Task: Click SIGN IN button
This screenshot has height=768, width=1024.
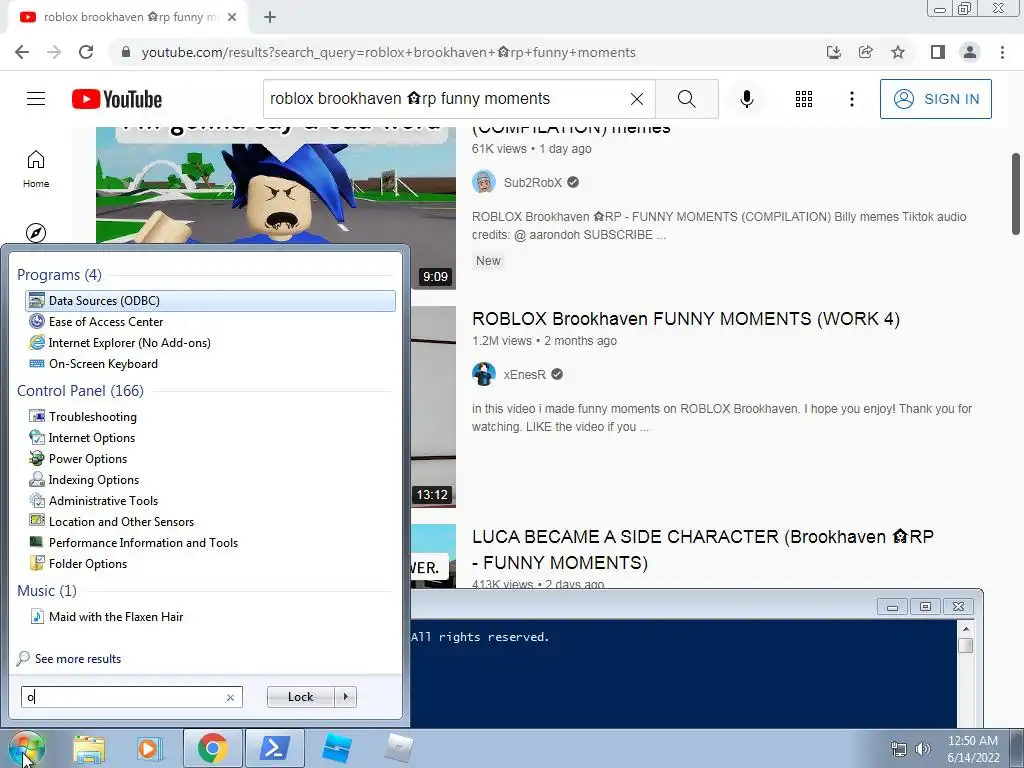Action: click(x=935, y=99)
